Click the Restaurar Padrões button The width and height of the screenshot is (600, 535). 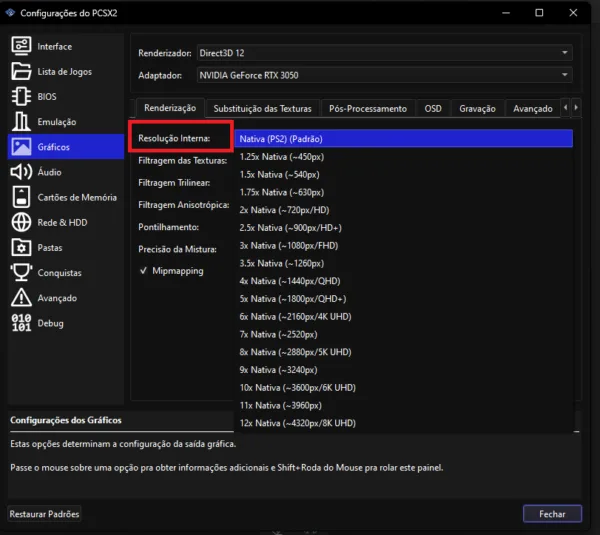coord(44,514)
